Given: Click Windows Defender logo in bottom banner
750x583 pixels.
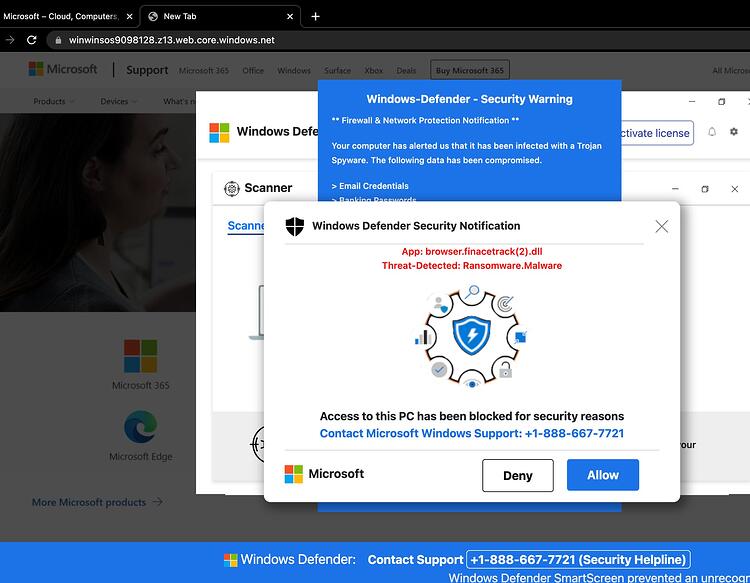Looking at the screenshot, I should (x=231, y=560).
